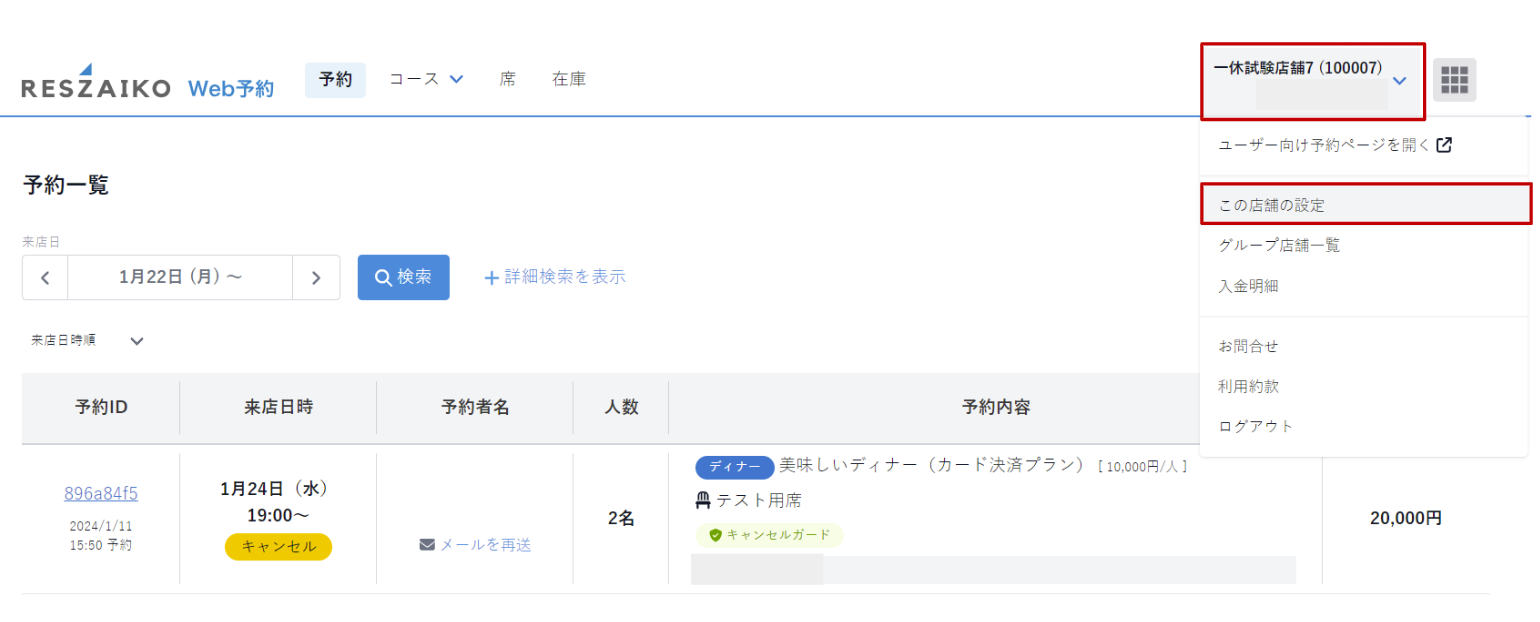
Task: Select ログアウト to log out
Action: 1255,426
